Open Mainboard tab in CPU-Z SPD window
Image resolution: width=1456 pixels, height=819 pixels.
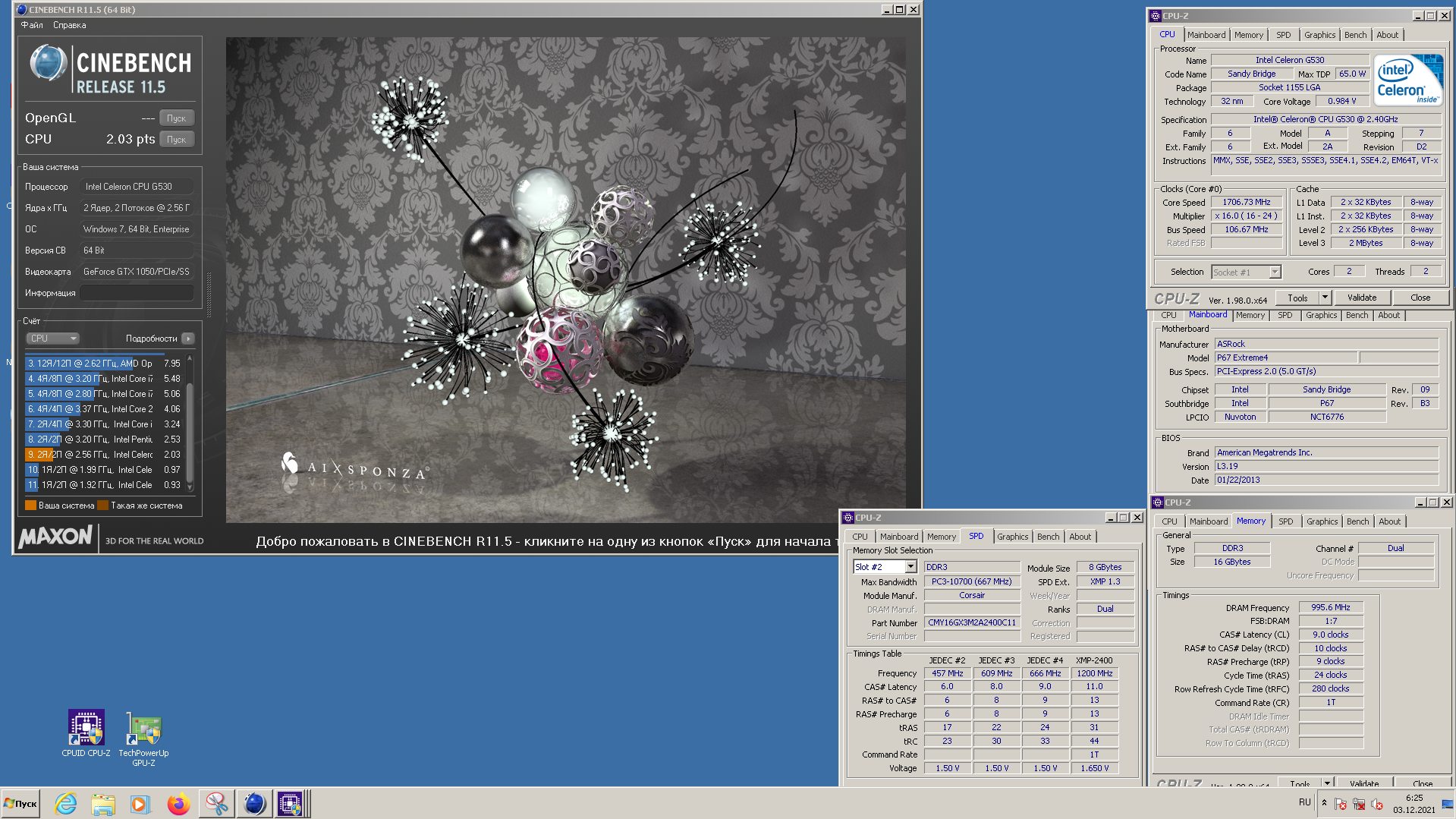click(x=899, y=537)
